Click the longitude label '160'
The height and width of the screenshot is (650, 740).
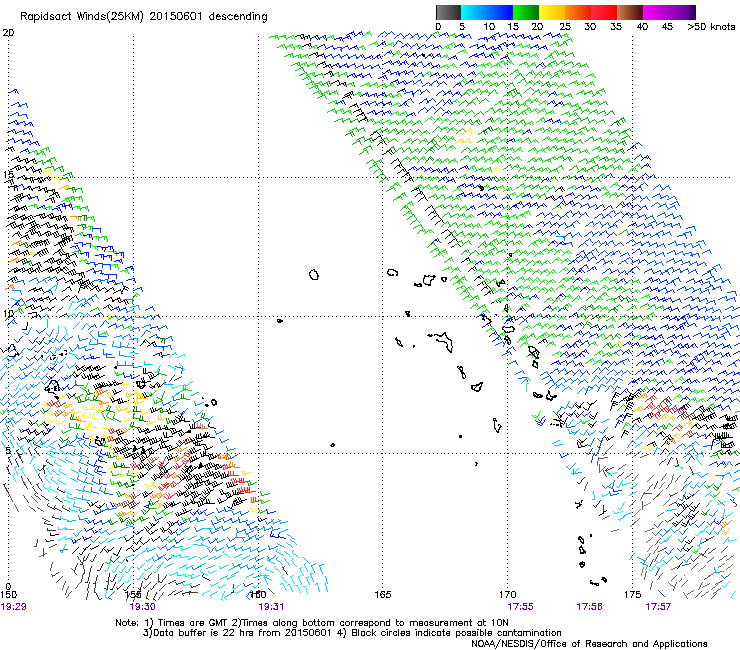[258, 594]
